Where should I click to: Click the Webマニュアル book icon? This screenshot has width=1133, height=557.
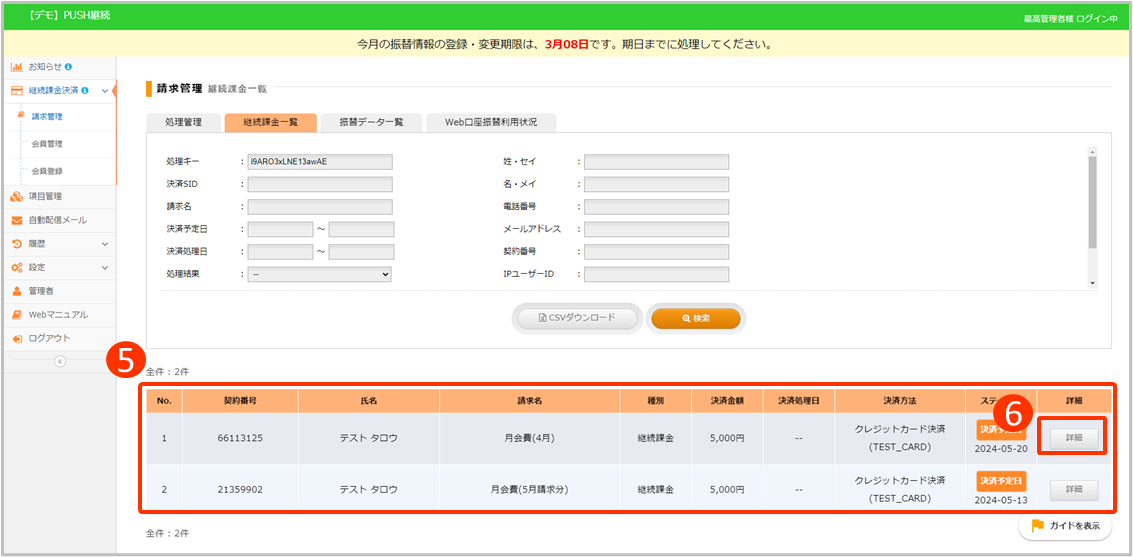tap(16, 315)
